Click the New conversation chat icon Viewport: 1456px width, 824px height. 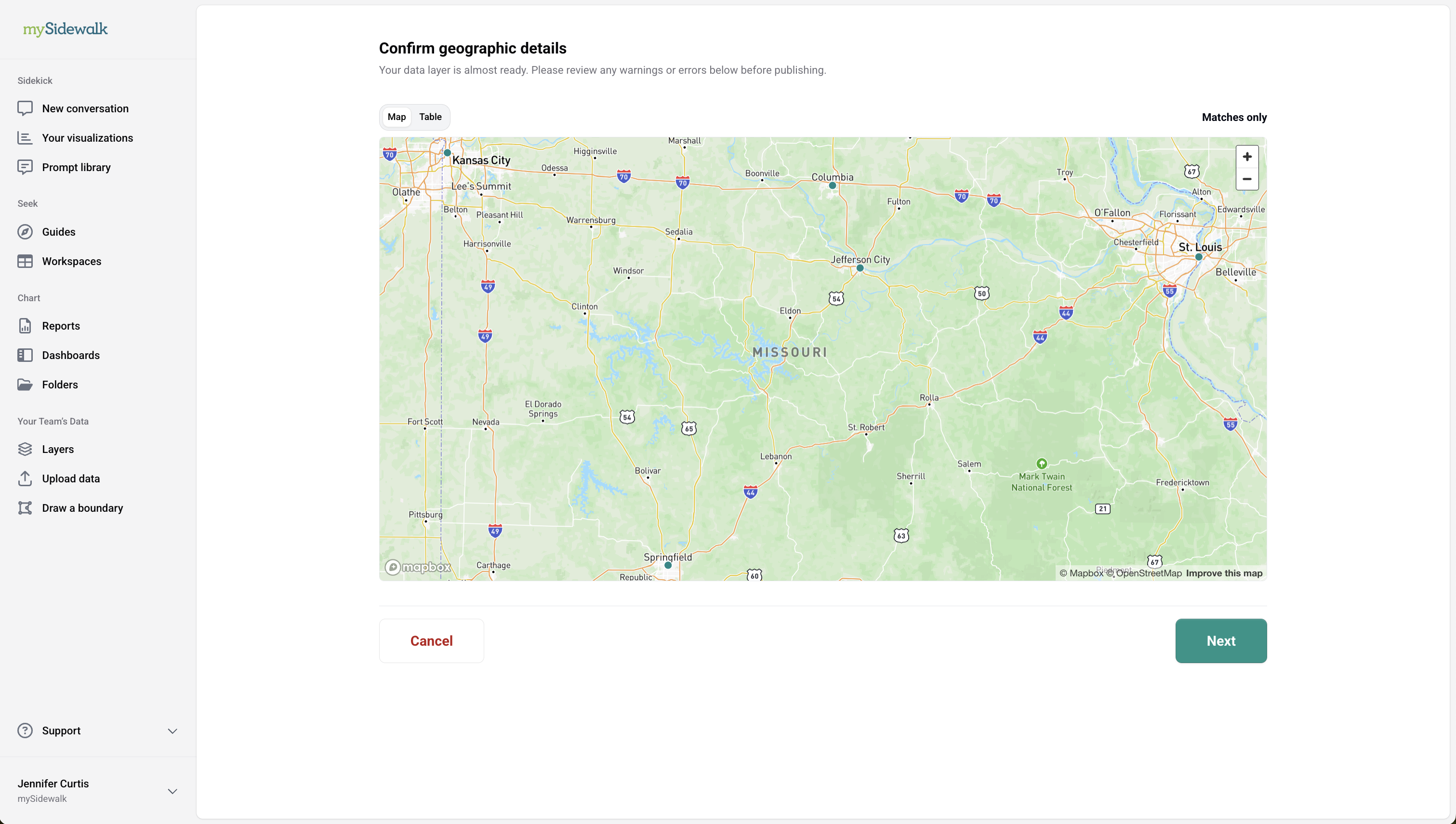pyautogui.click(x=25, y=108)
